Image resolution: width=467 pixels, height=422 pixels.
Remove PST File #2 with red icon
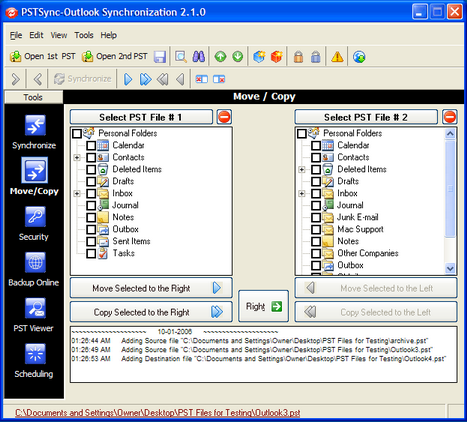(450, 117)
